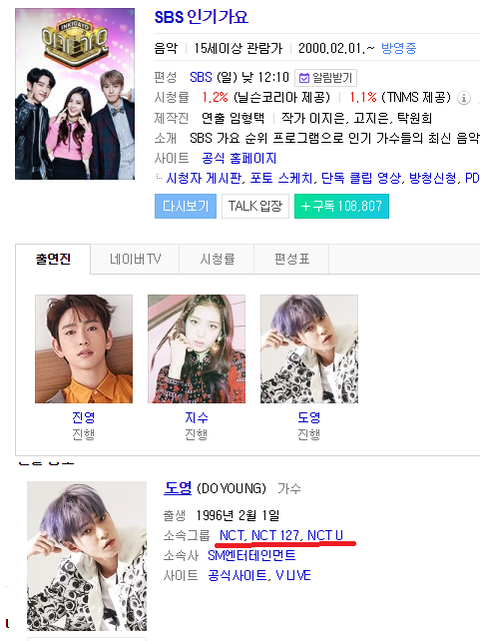The height and width of the screenshot is (641, 480).
Task: Click the TALK 입장 button
Action: [255, 206]
